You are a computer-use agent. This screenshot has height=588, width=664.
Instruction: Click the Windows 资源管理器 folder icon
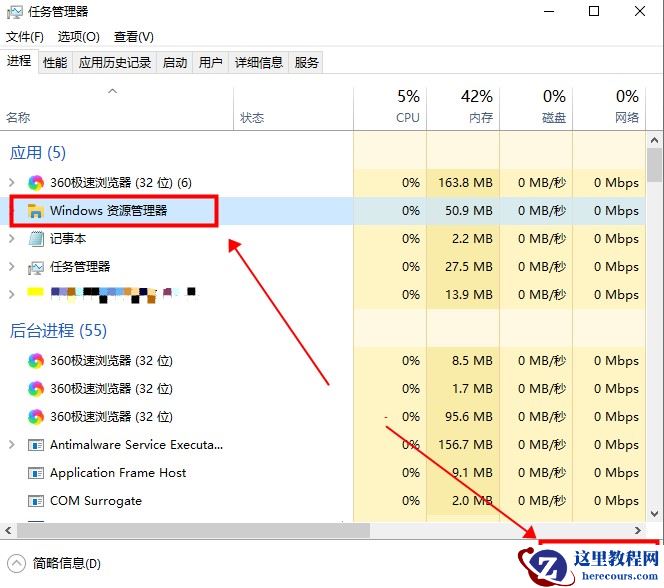36,211
